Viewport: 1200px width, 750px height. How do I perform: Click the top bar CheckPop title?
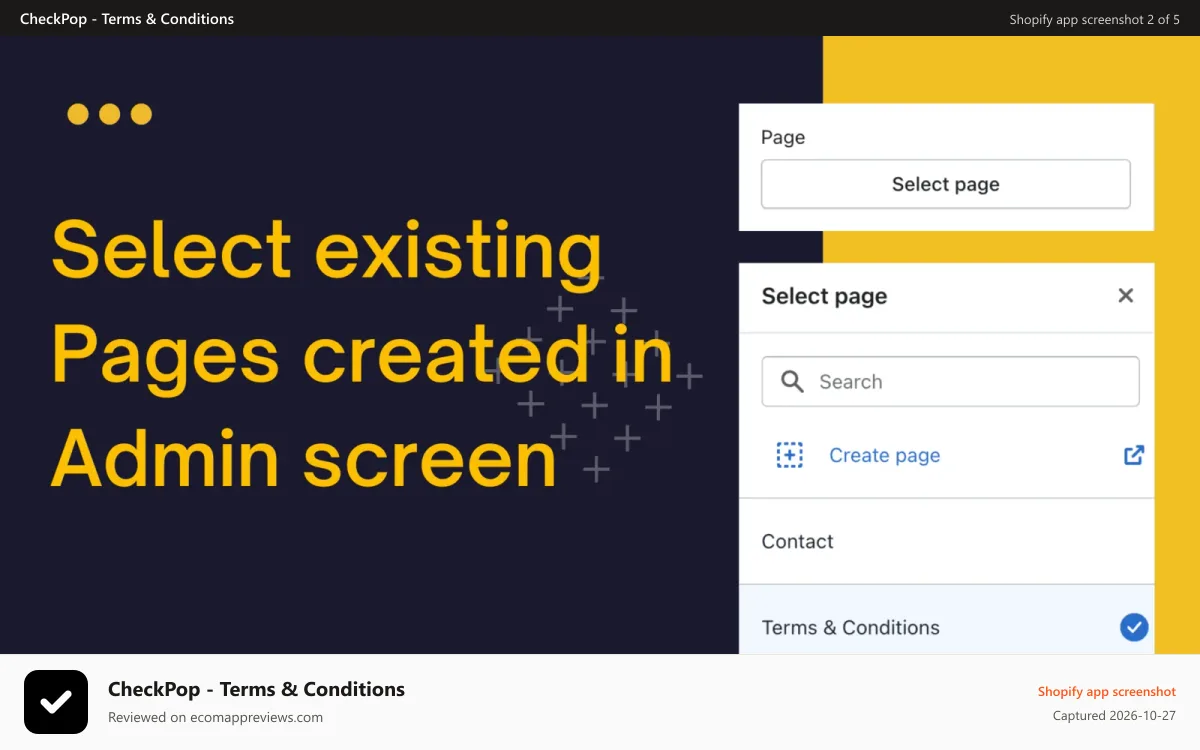point(127,18)
